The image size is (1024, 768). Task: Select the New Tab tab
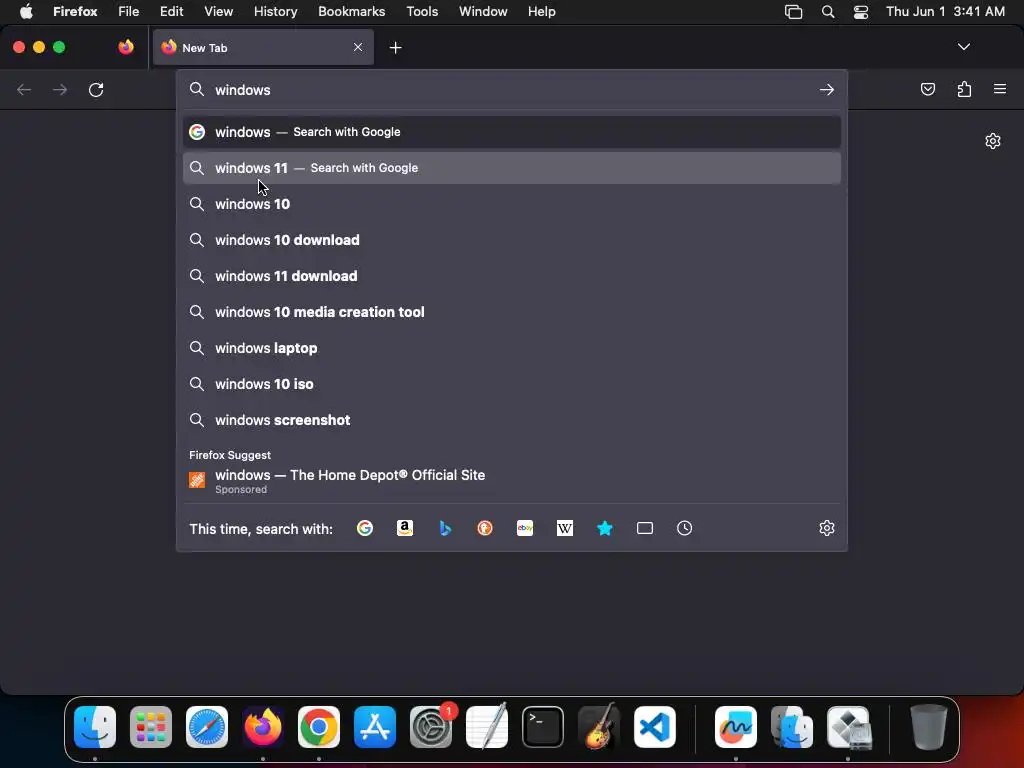tap(263, 47)
